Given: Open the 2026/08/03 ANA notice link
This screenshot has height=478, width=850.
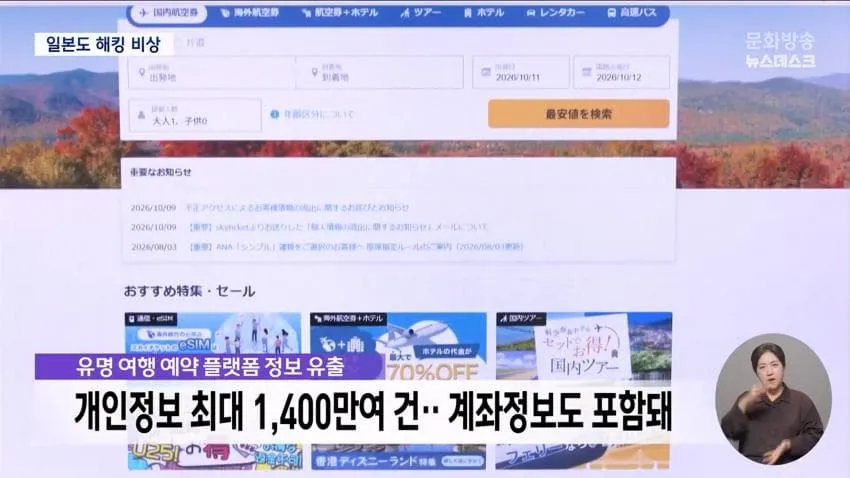Looking at the screenshot, I should [355, 247].
